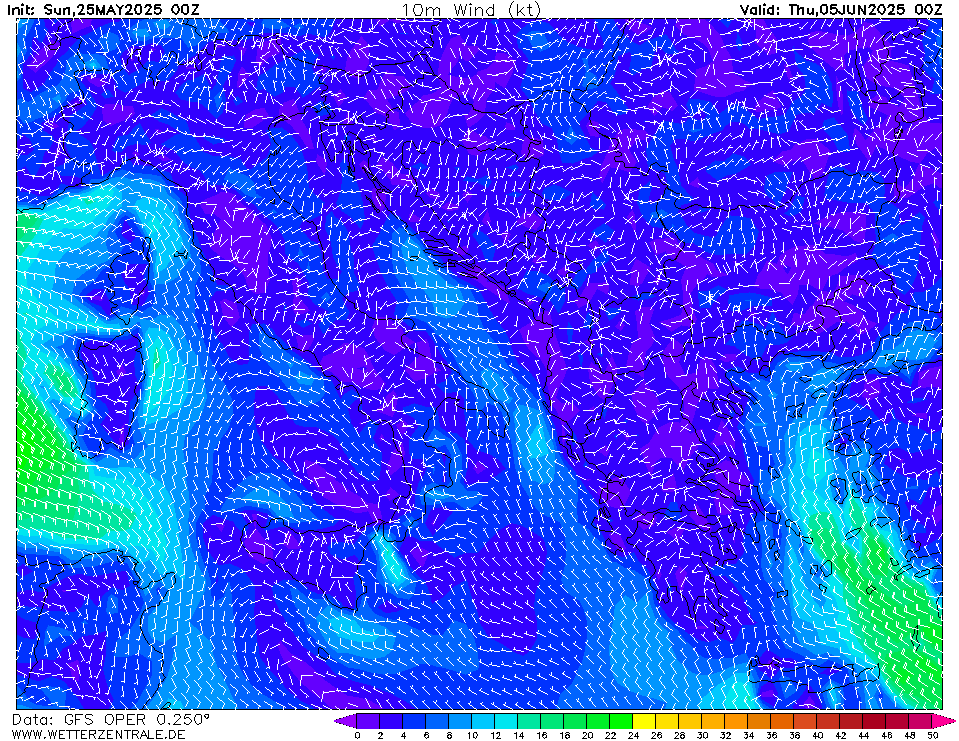Screen dimensions: 959x741
Task: Click the '10' tick label on the color scale
Action: (x=472, y=735)
